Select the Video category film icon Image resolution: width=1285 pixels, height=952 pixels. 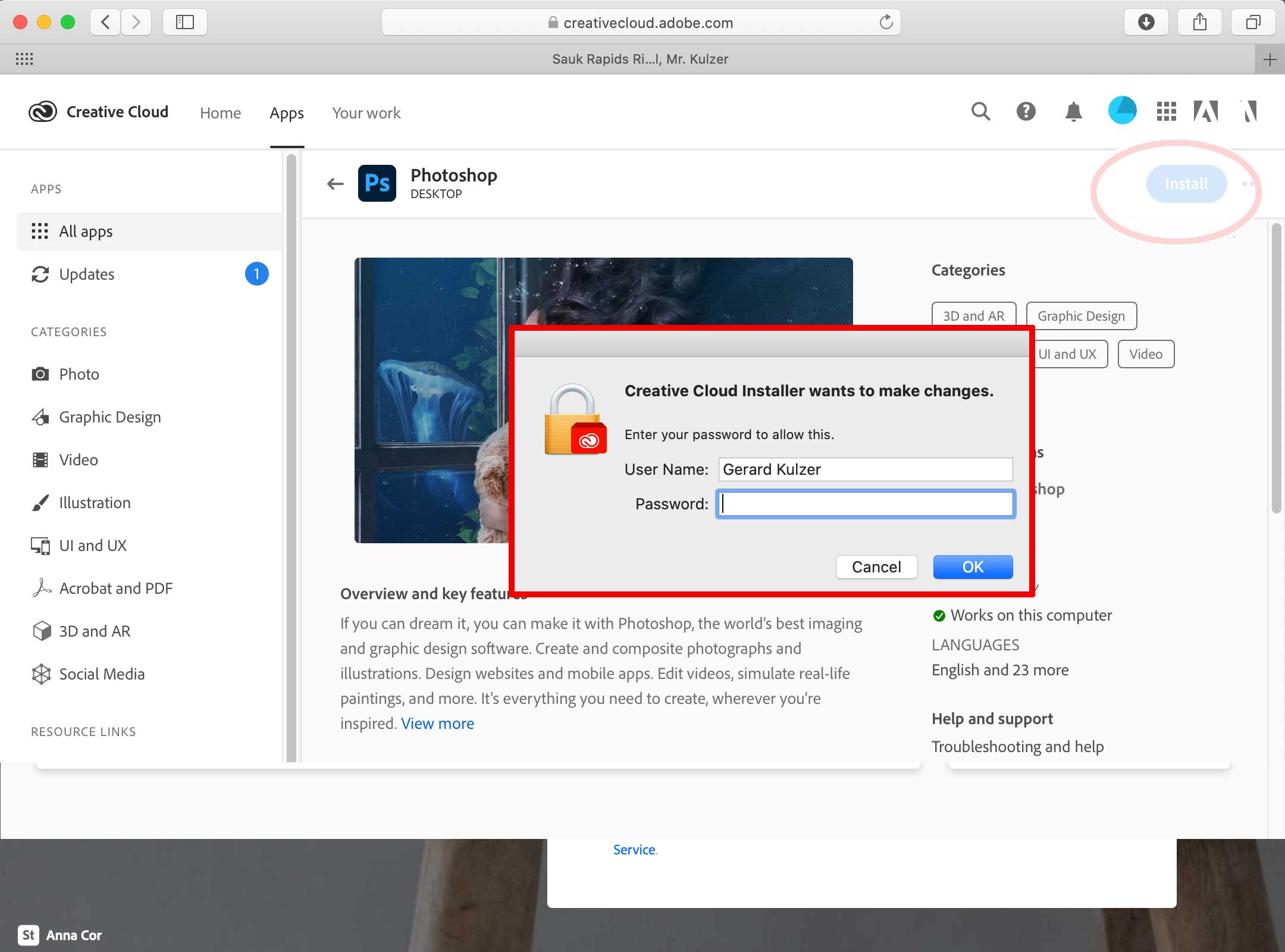pos(40,459)
